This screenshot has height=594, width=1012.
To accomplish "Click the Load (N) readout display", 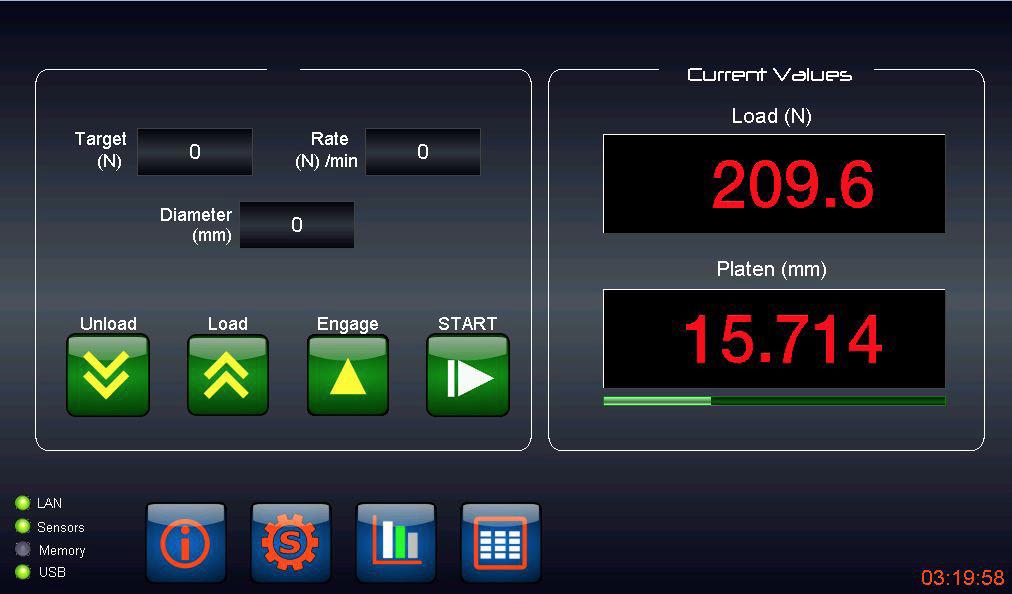I will coord(773,184).
